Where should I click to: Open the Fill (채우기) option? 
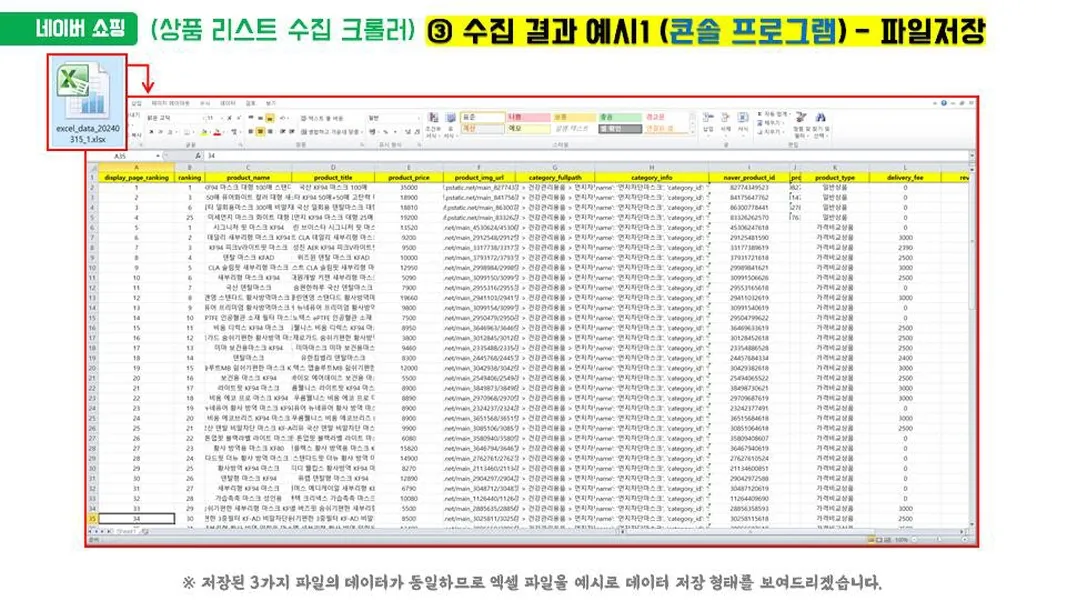(770, 123)
